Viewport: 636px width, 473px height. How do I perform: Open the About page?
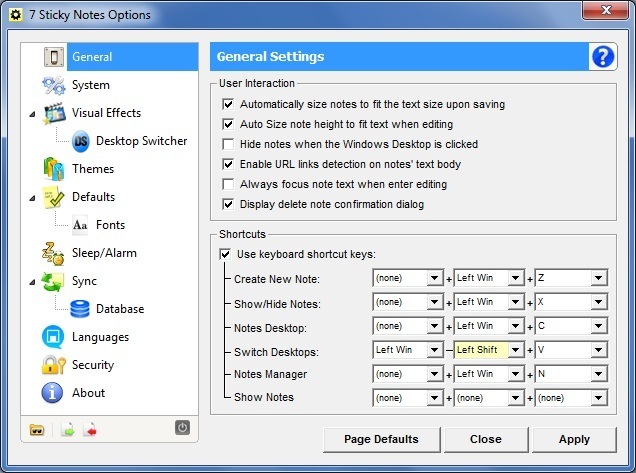[x=88, y=393]
